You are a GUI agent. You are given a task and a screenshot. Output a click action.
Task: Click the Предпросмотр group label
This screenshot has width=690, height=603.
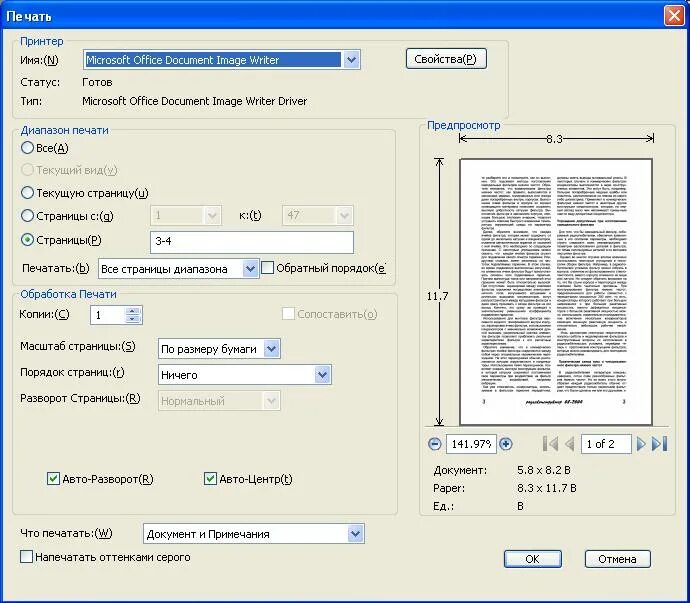(464, 125)
